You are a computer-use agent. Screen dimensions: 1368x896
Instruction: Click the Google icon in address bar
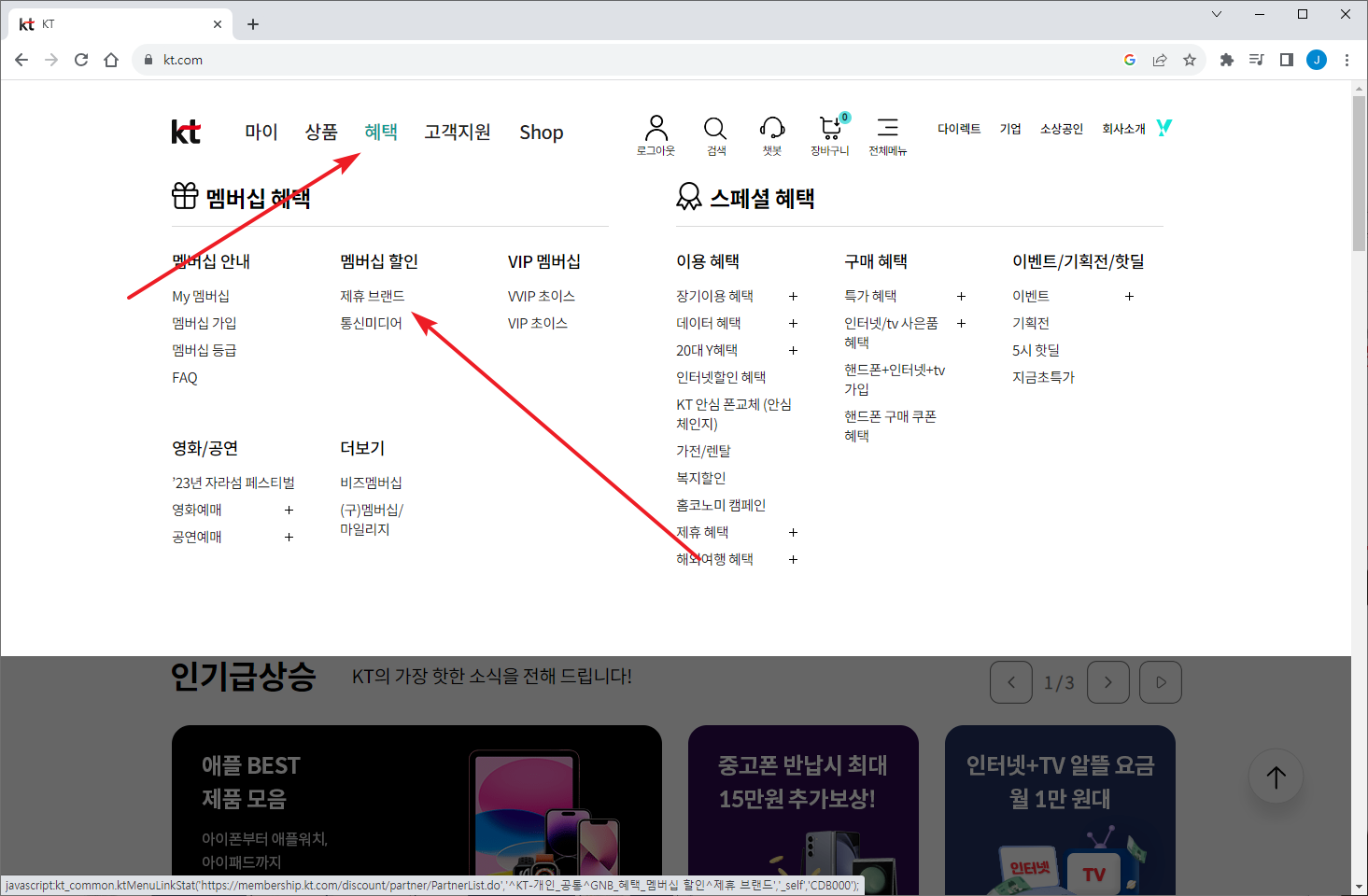[1130, 60]
